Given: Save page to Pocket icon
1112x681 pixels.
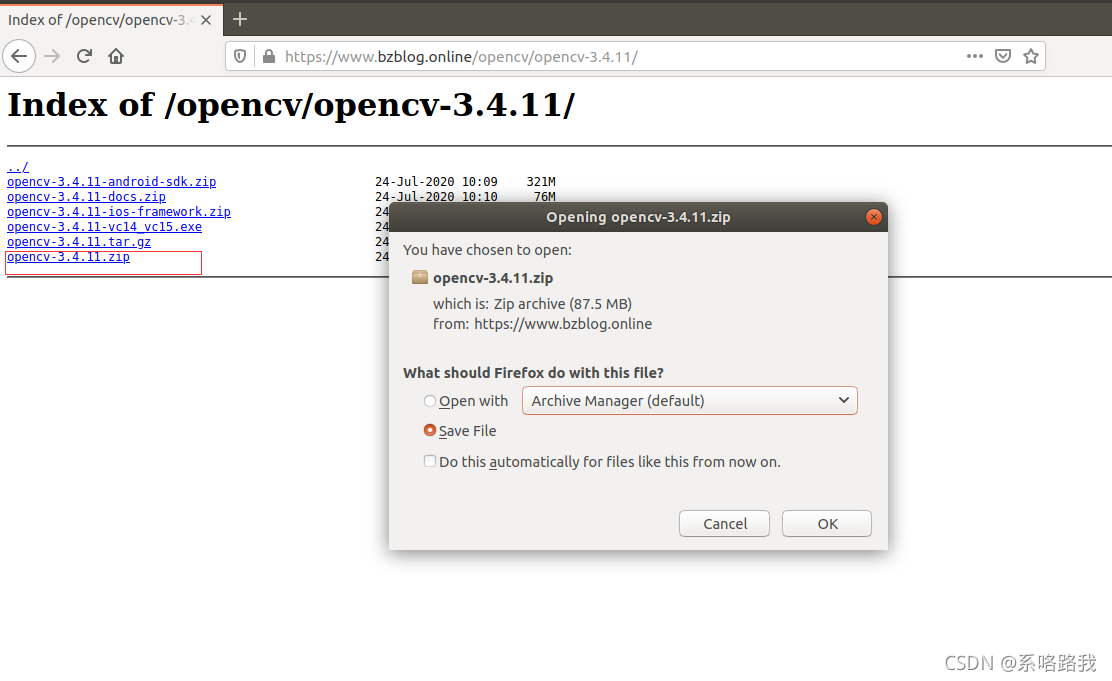Looking at the screenshot, I should [1003, 56].
